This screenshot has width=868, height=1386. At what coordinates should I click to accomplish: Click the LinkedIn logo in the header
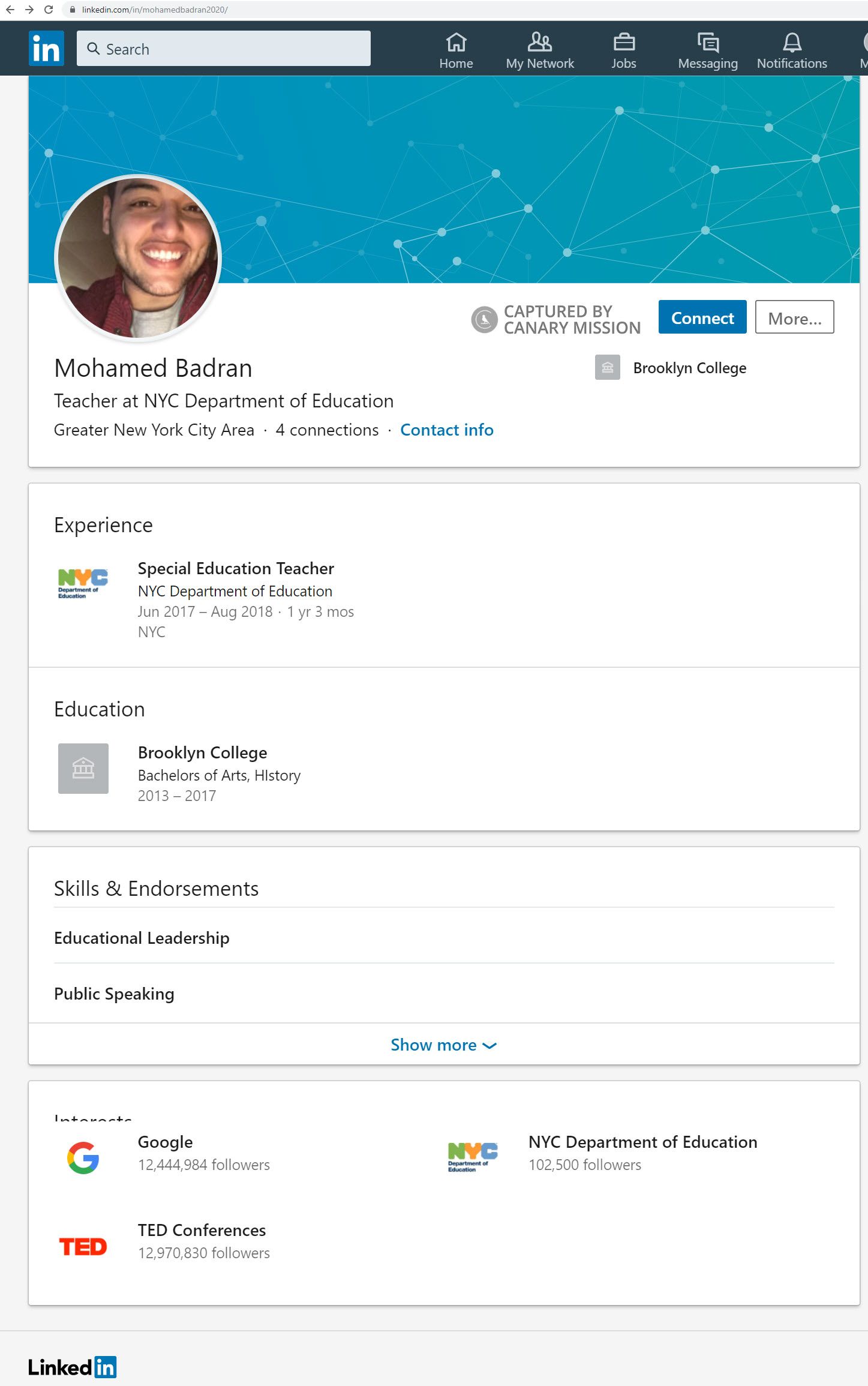(46, 48)
